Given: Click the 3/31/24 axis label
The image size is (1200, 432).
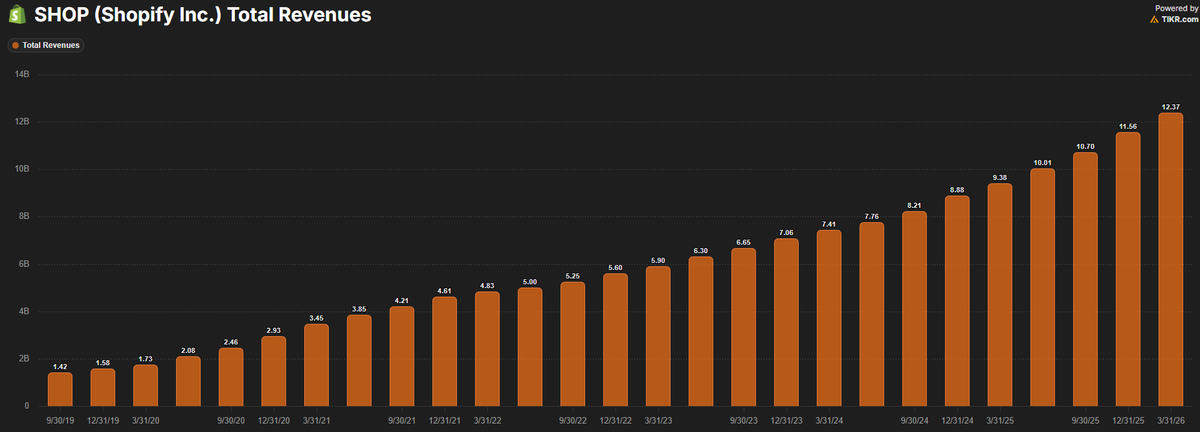Looking at the screenshot, I should pos(829,420).
